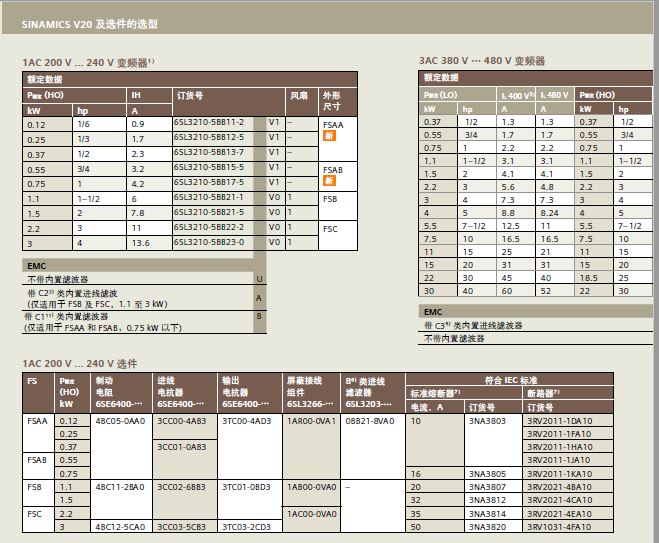This screenshot has width=659, height=543.
Task: Select circuit breaker 3RV2011-1KA10
Action: coord(559,474)
